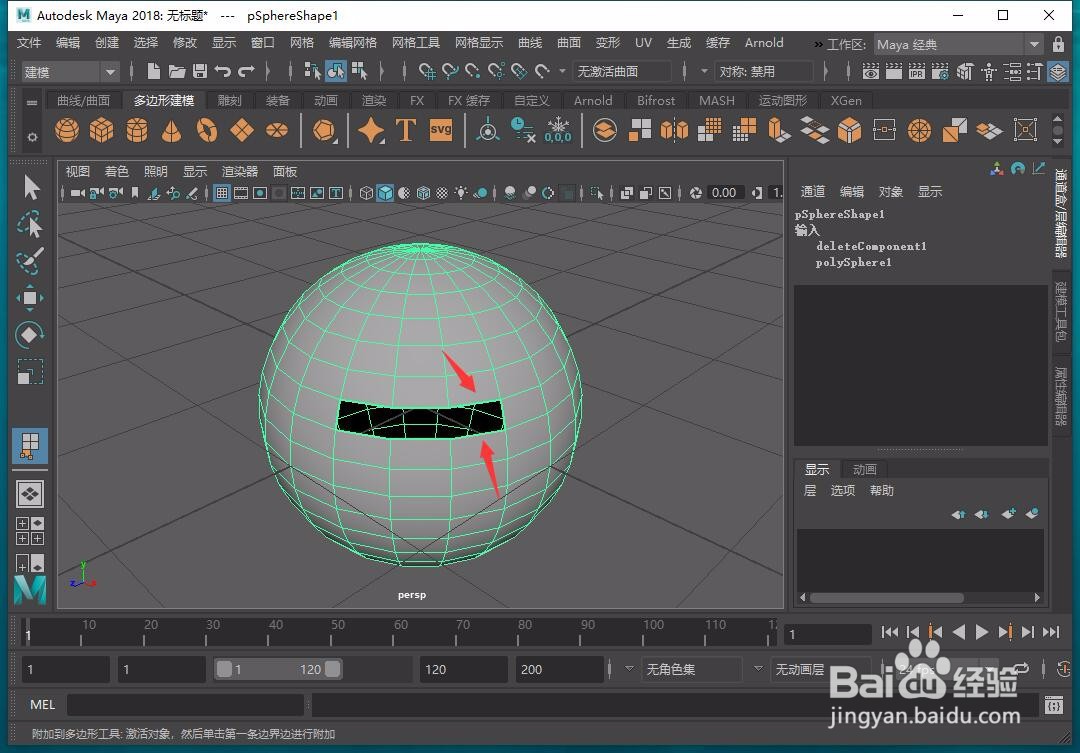This screenshot has height=753, width=1080.
Task: Click the polygon Type text tool
Action: pyautogui.click(x=406, y=130)
